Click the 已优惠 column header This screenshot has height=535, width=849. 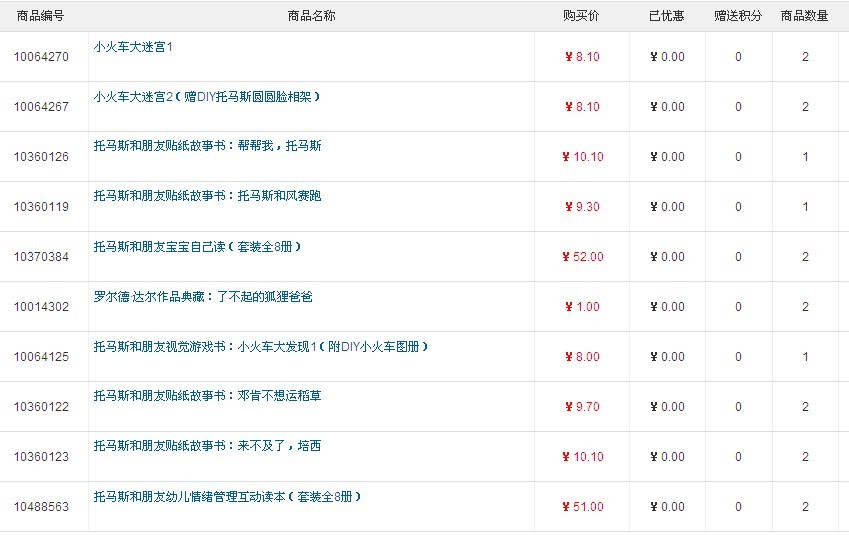[667, 16]
